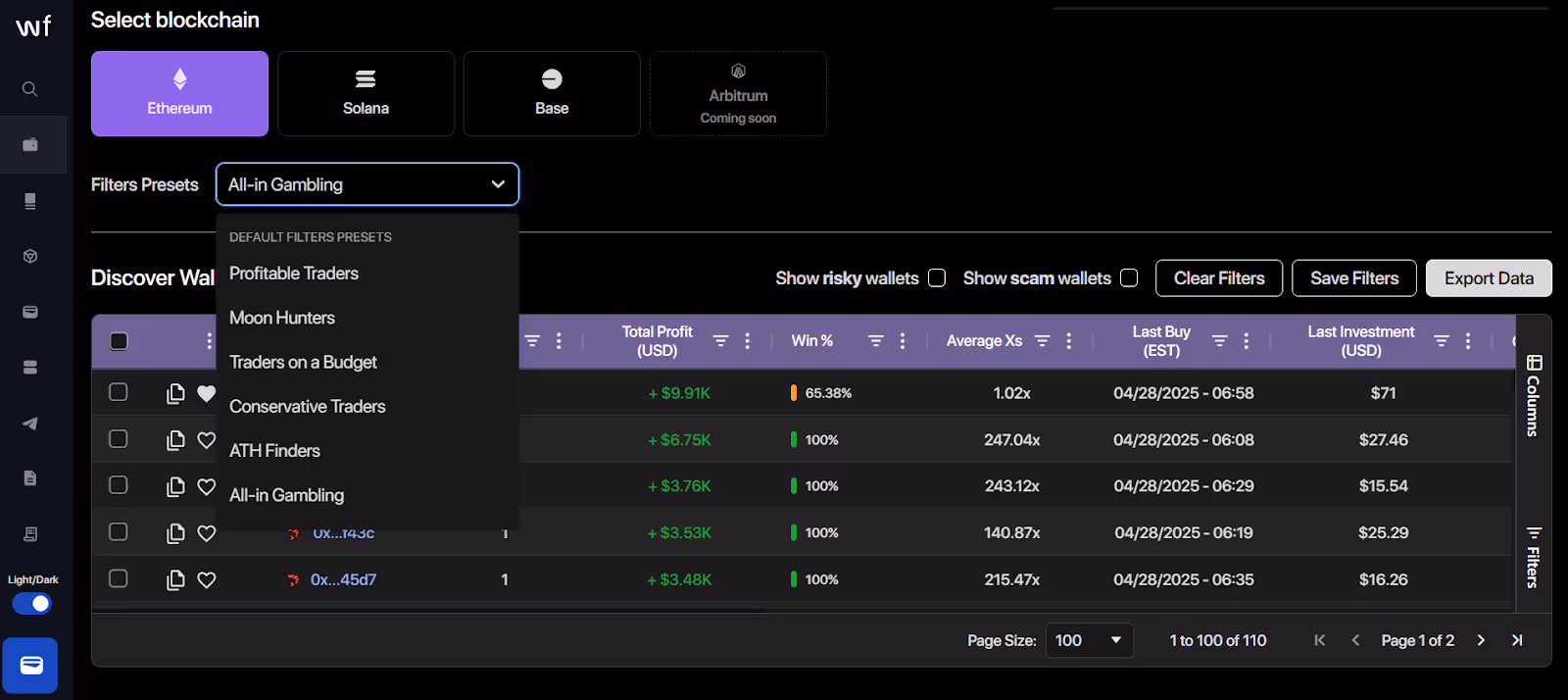Switch the Light/Dark theme toggle
1568x700 pixels.
[31, 604]
